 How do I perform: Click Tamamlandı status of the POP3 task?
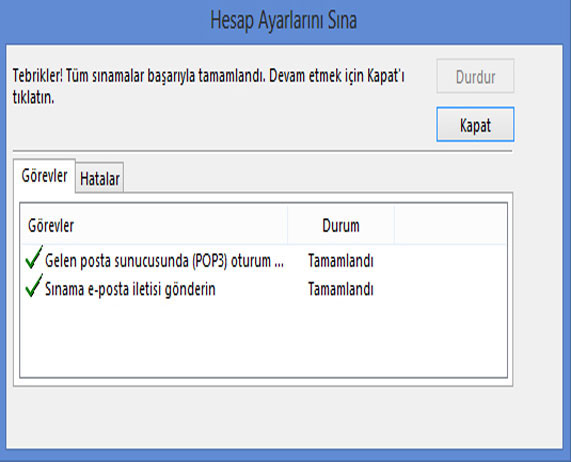341,261
